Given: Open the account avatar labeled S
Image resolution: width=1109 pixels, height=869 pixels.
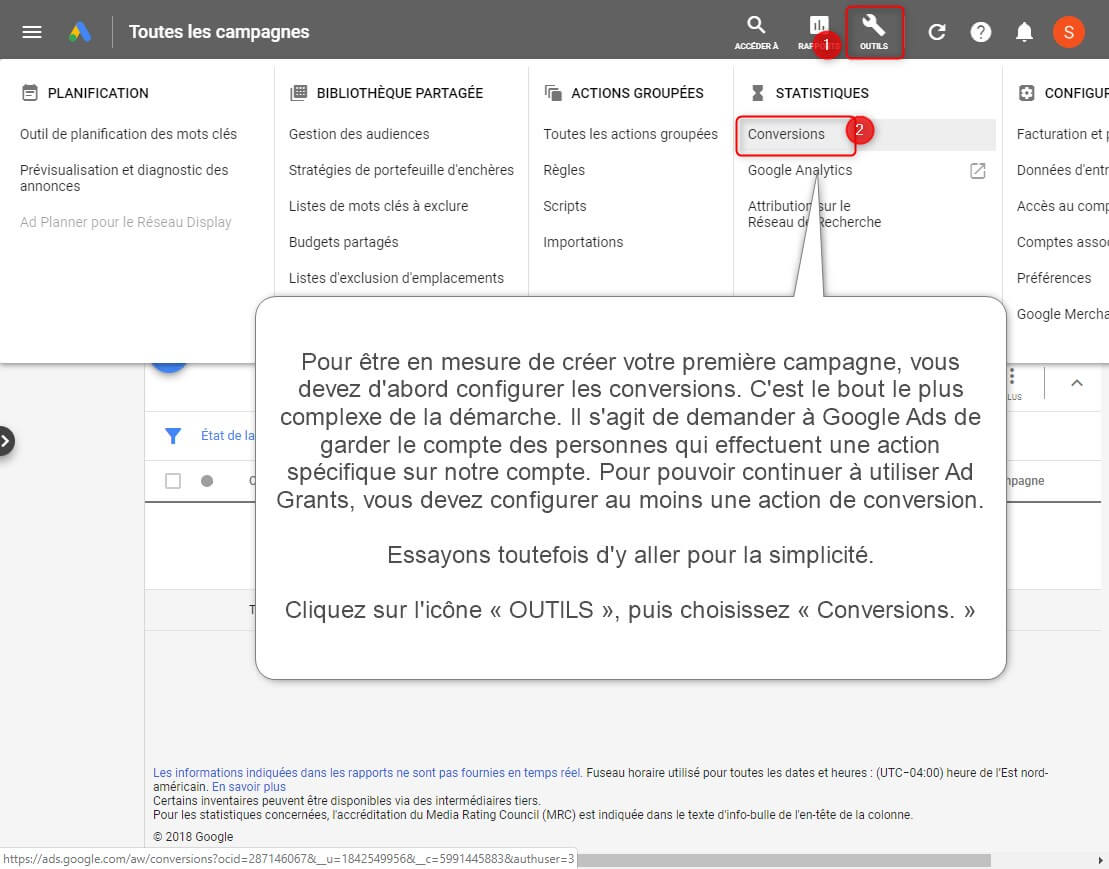Looking at the screenshot, I should 1069,32.
